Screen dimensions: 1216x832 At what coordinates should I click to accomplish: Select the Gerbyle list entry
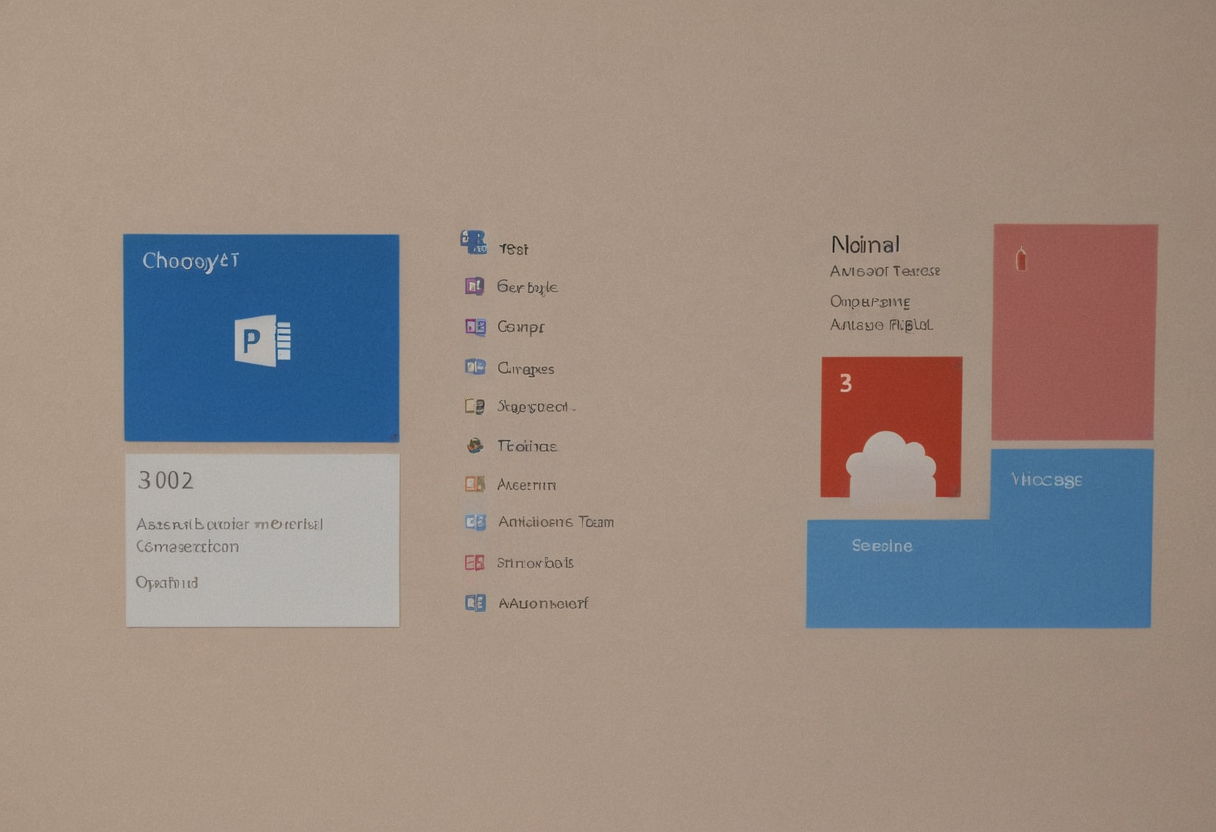(x=527, y=287)
